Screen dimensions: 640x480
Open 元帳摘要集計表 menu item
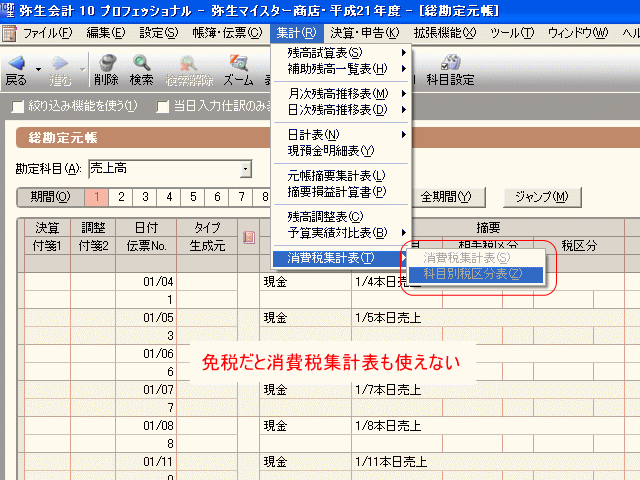pos(336,176)
